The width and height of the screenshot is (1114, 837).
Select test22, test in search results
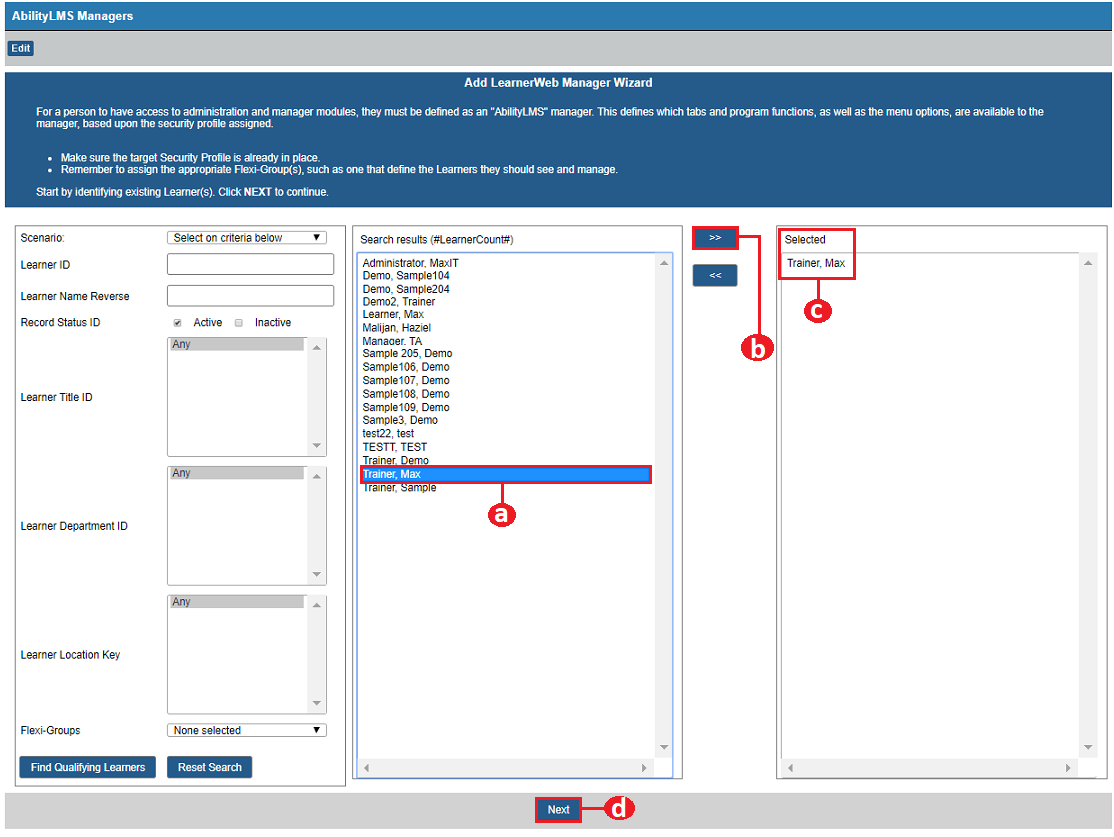(388, 433)
